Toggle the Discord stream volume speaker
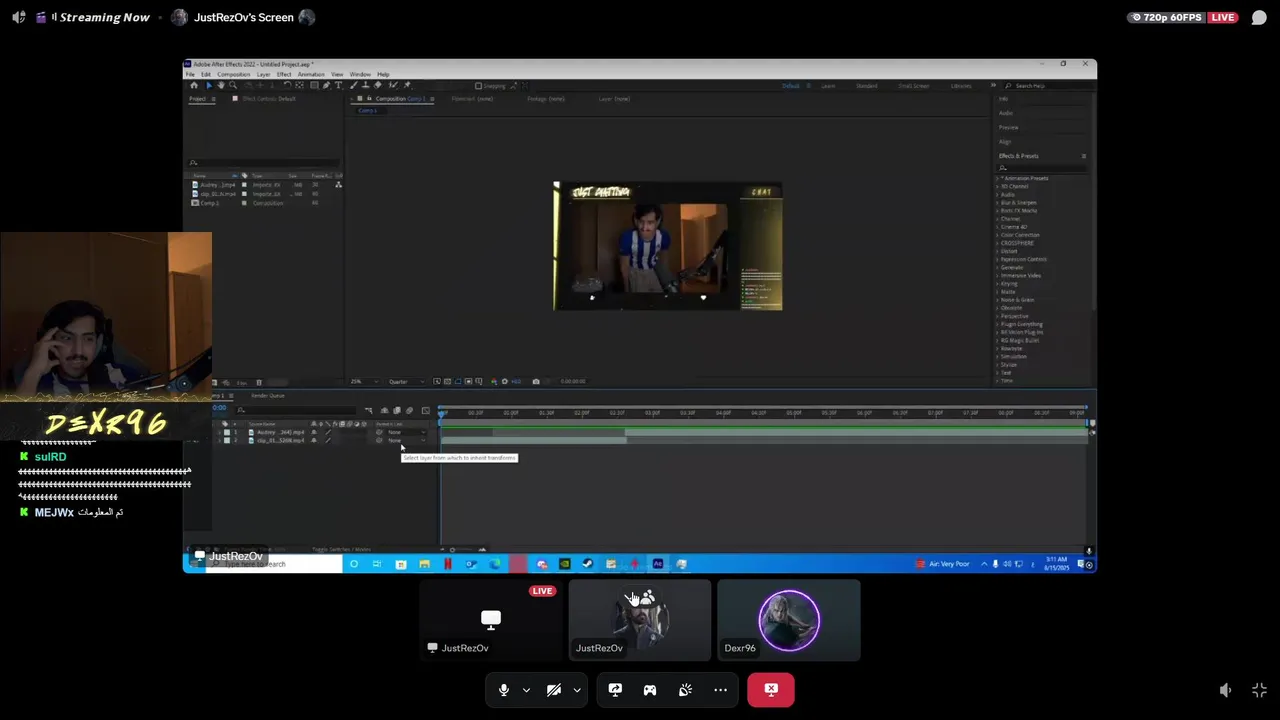This screenshot has width=1280, height=720. pos(1225,690)
